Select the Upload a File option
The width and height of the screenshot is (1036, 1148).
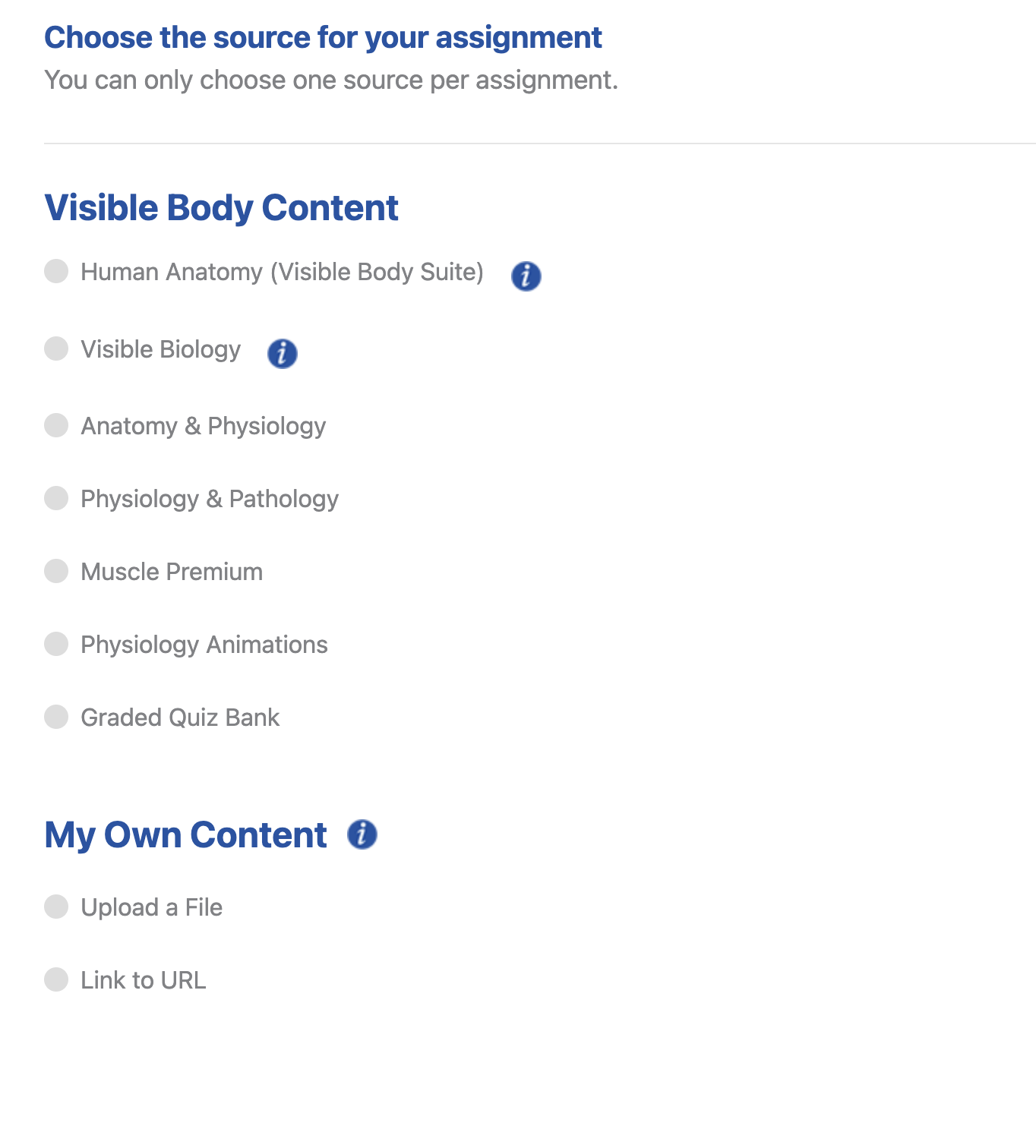(56, 907)
